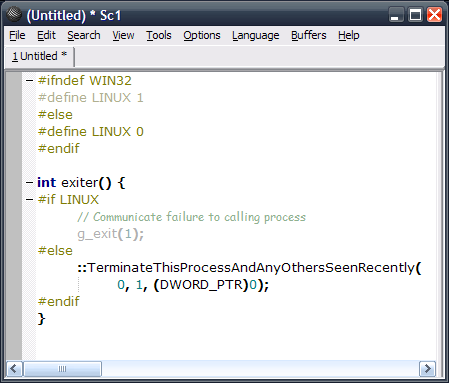Viewport: 449px width, 383px height.
Task: Click the first '#else' line after '#define LINUX 1'
Action: (x=55, y=115)
